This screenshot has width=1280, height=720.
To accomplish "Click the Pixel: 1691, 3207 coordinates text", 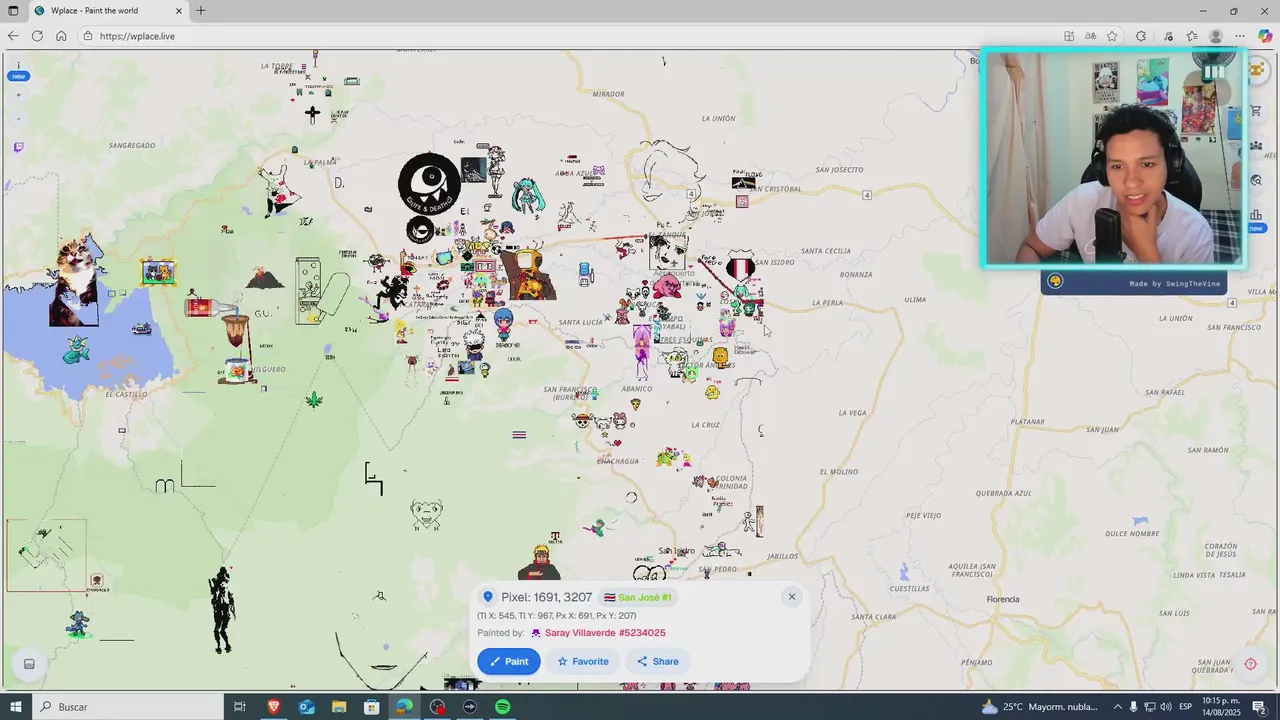I will (x=546, y=597).
